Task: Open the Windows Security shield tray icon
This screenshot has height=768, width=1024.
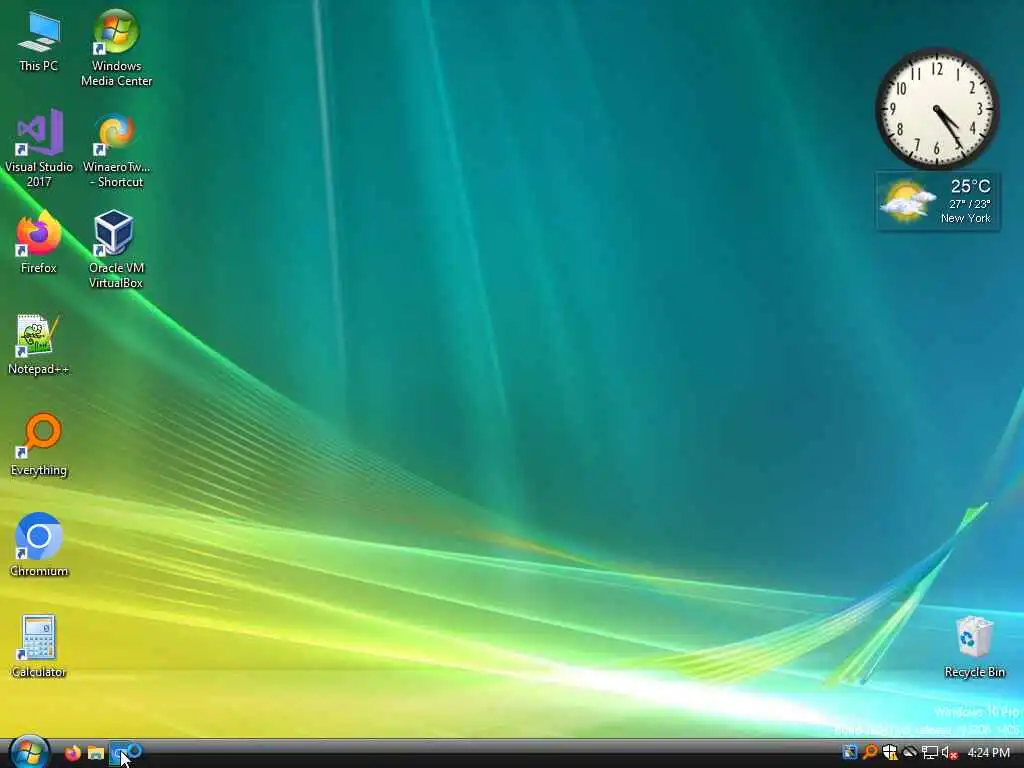Action: [889, 753]
